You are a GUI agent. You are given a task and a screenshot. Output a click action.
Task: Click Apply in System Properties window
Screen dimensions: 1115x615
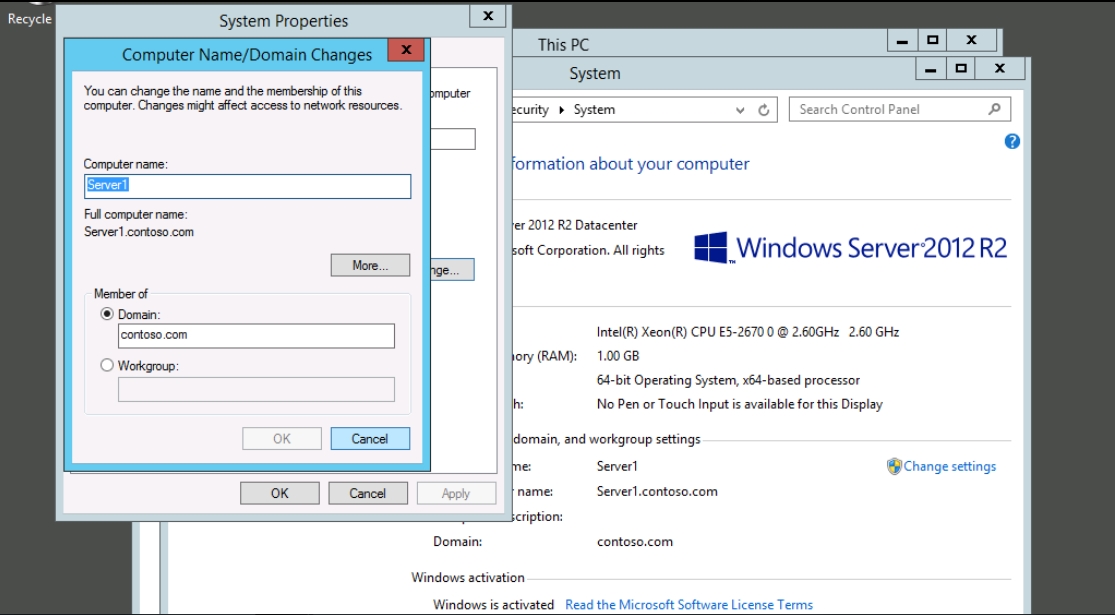456,493
